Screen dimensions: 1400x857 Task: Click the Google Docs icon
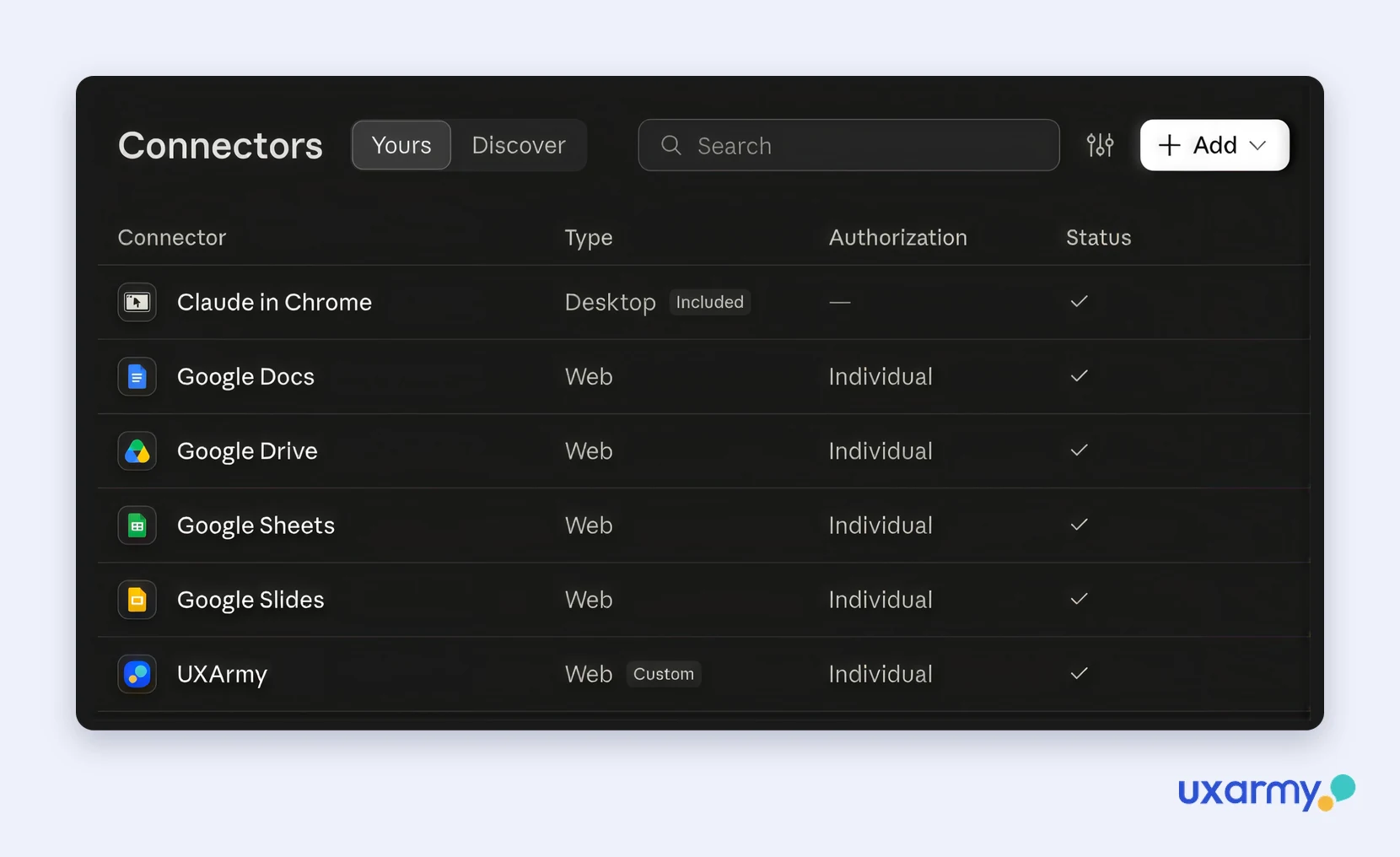coord(137,376)
